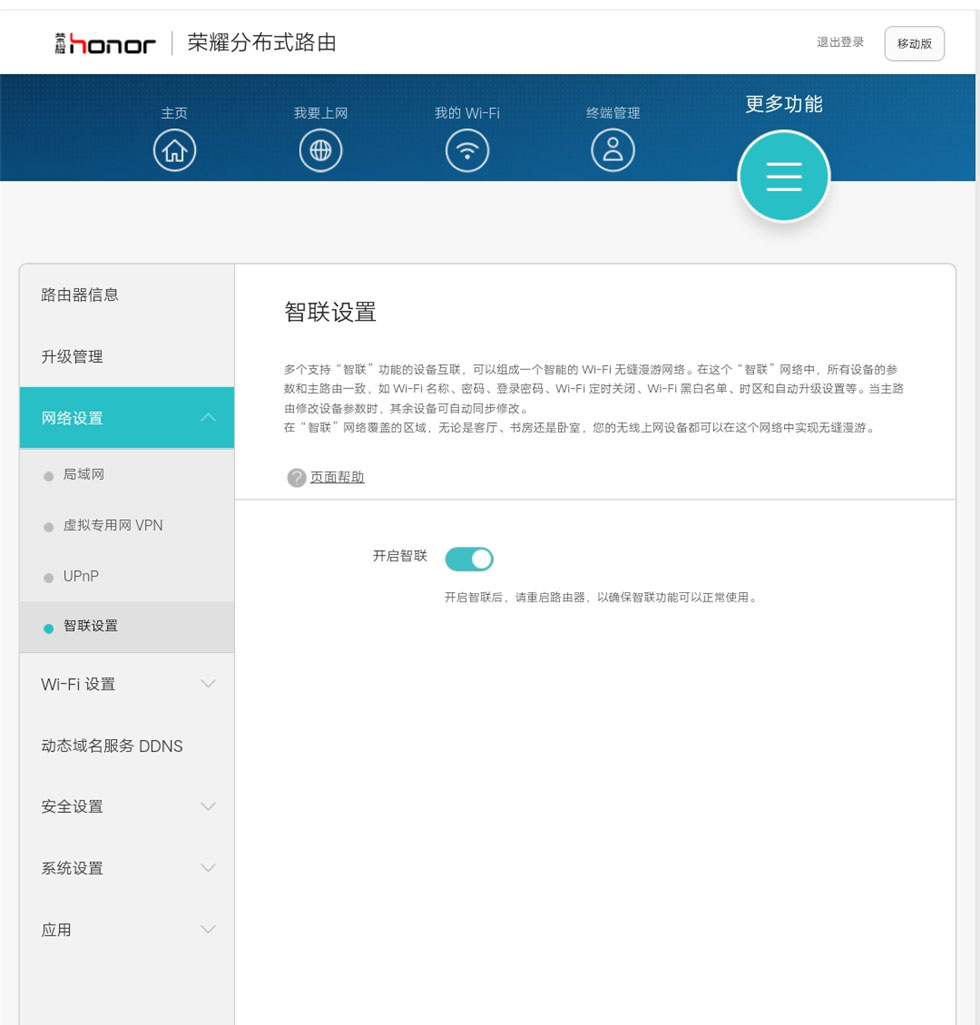Select 升级管理 in the sidebar
Screen dimensions: 980x1025
[72, 357]
